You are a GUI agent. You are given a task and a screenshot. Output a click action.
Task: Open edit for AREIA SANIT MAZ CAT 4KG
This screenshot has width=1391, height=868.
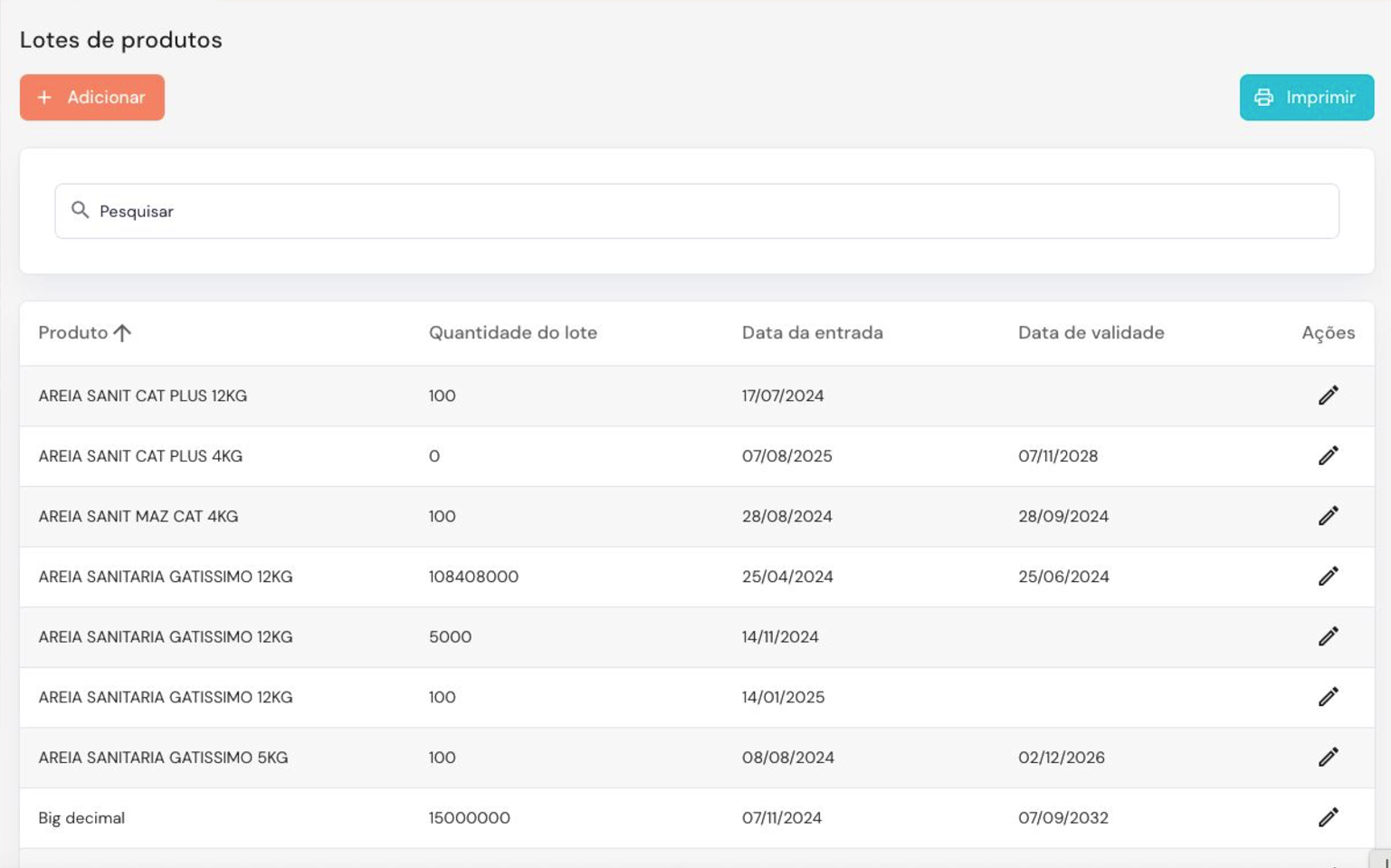pyautogui.click(x=1328, y=516)
